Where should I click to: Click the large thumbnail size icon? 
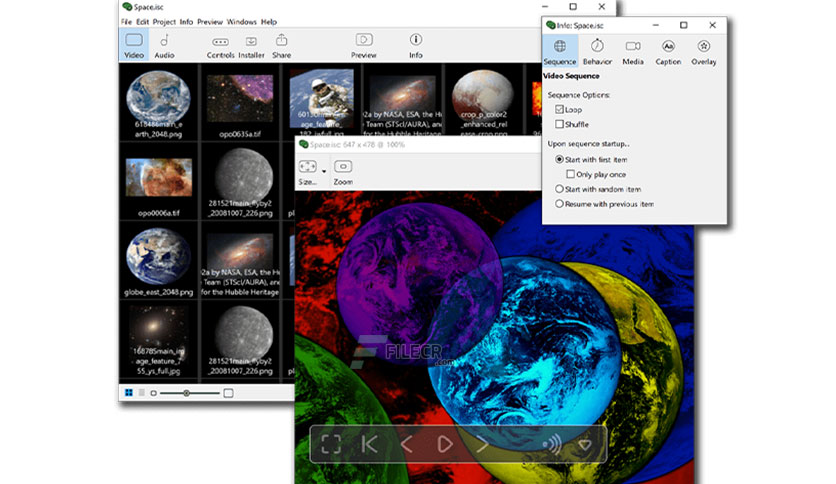(228, 393)
